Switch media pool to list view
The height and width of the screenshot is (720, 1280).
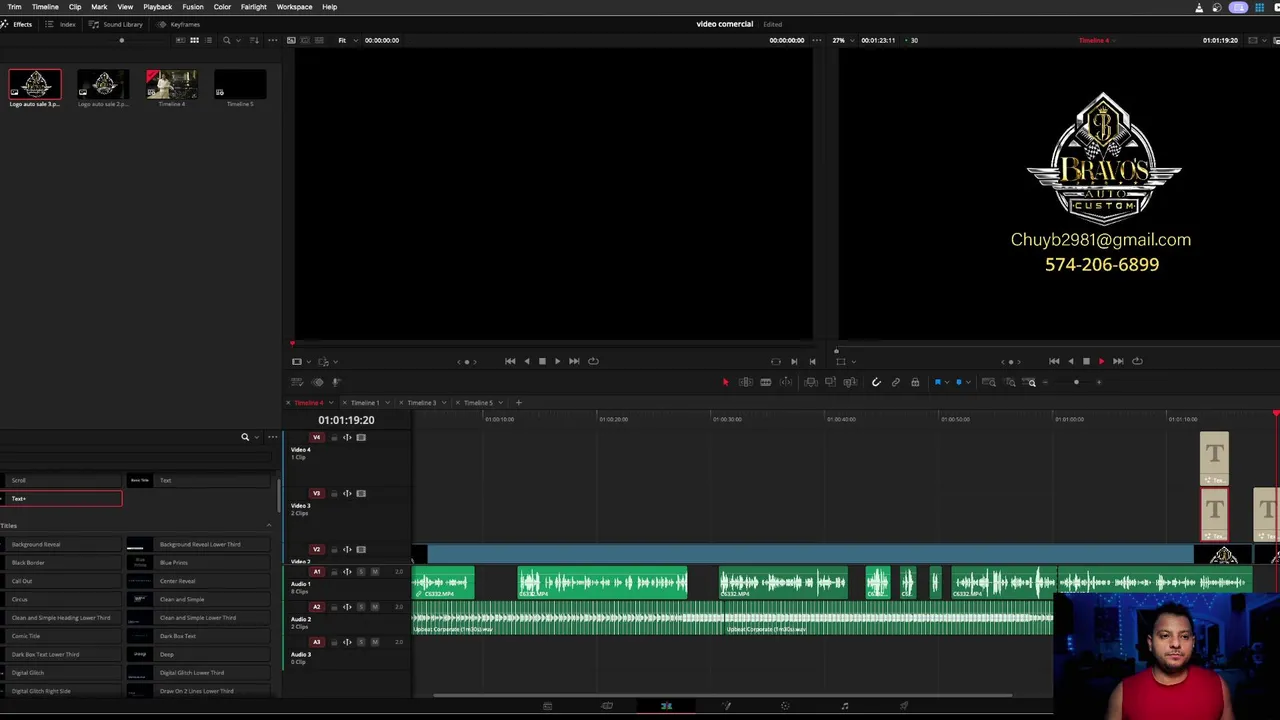tap(209, 40)
